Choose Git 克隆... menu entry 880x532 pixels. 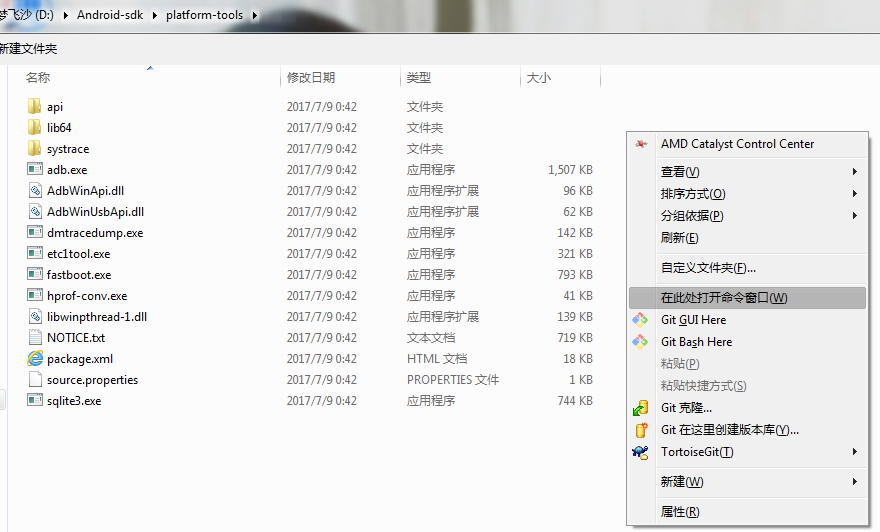(x=747, y=408)
